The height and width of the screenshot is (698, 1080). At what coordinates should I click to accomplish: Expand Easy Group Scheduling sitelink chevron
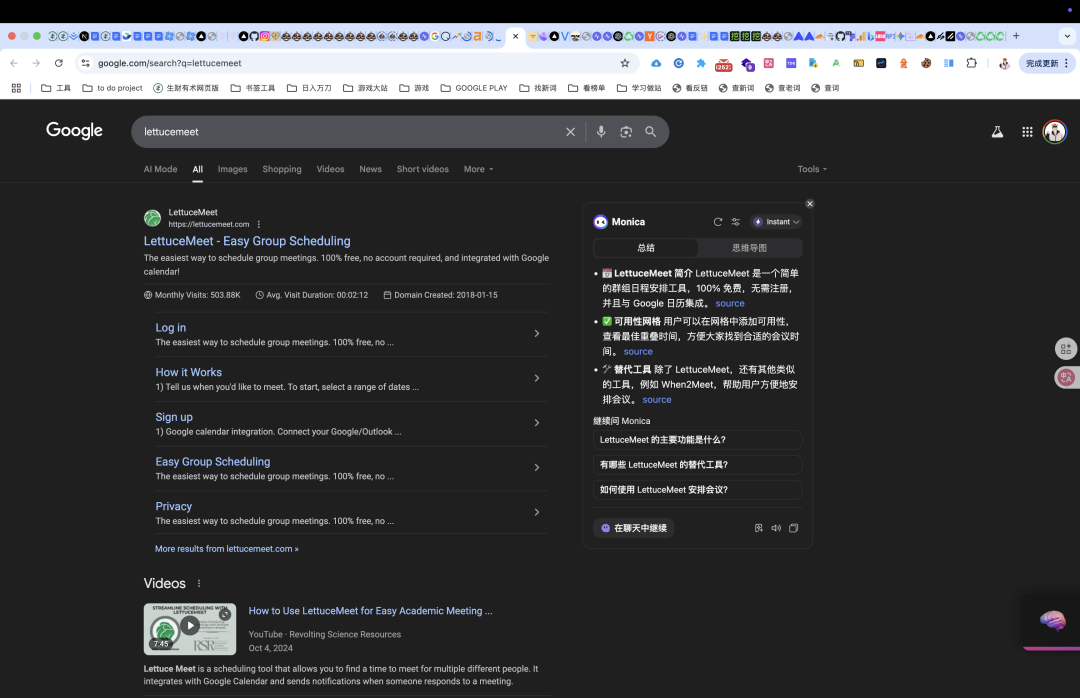pyautogui.click(x=537, y=467)
